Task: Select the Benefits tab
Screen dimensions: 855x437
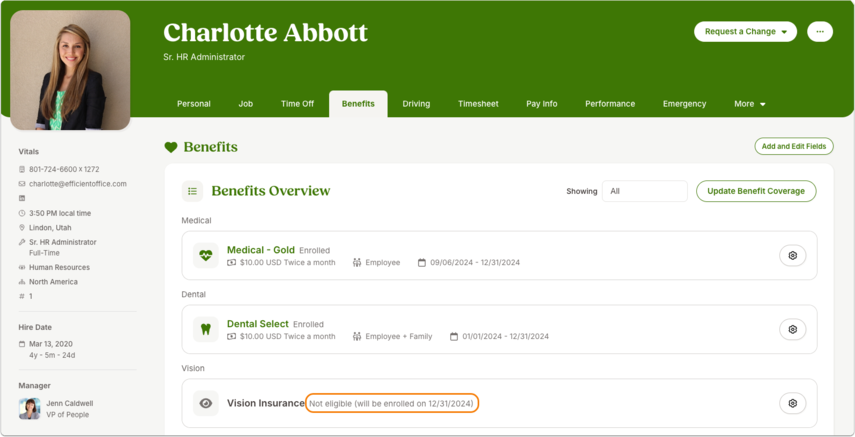Action: pos(358,104)
